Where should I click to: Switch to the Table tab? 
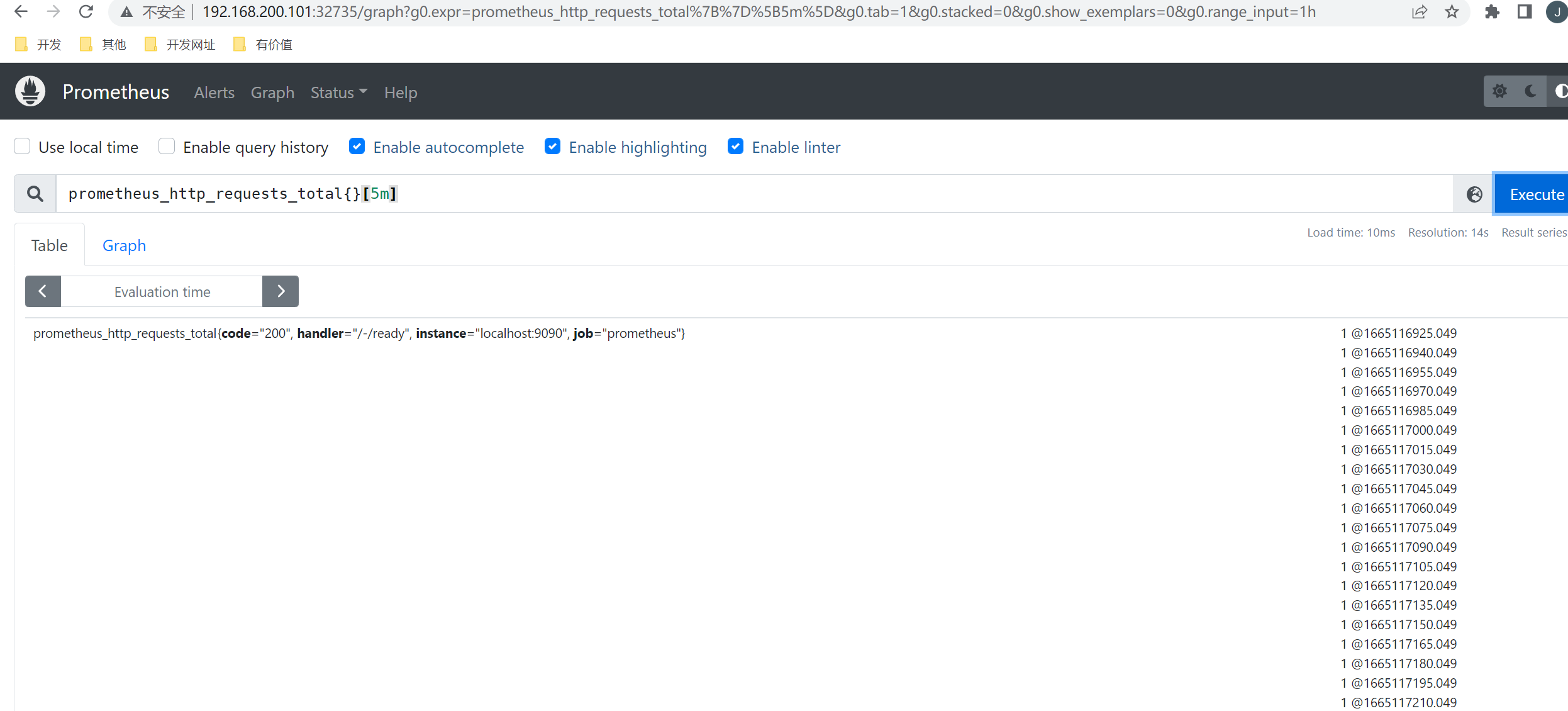[50, 245]
